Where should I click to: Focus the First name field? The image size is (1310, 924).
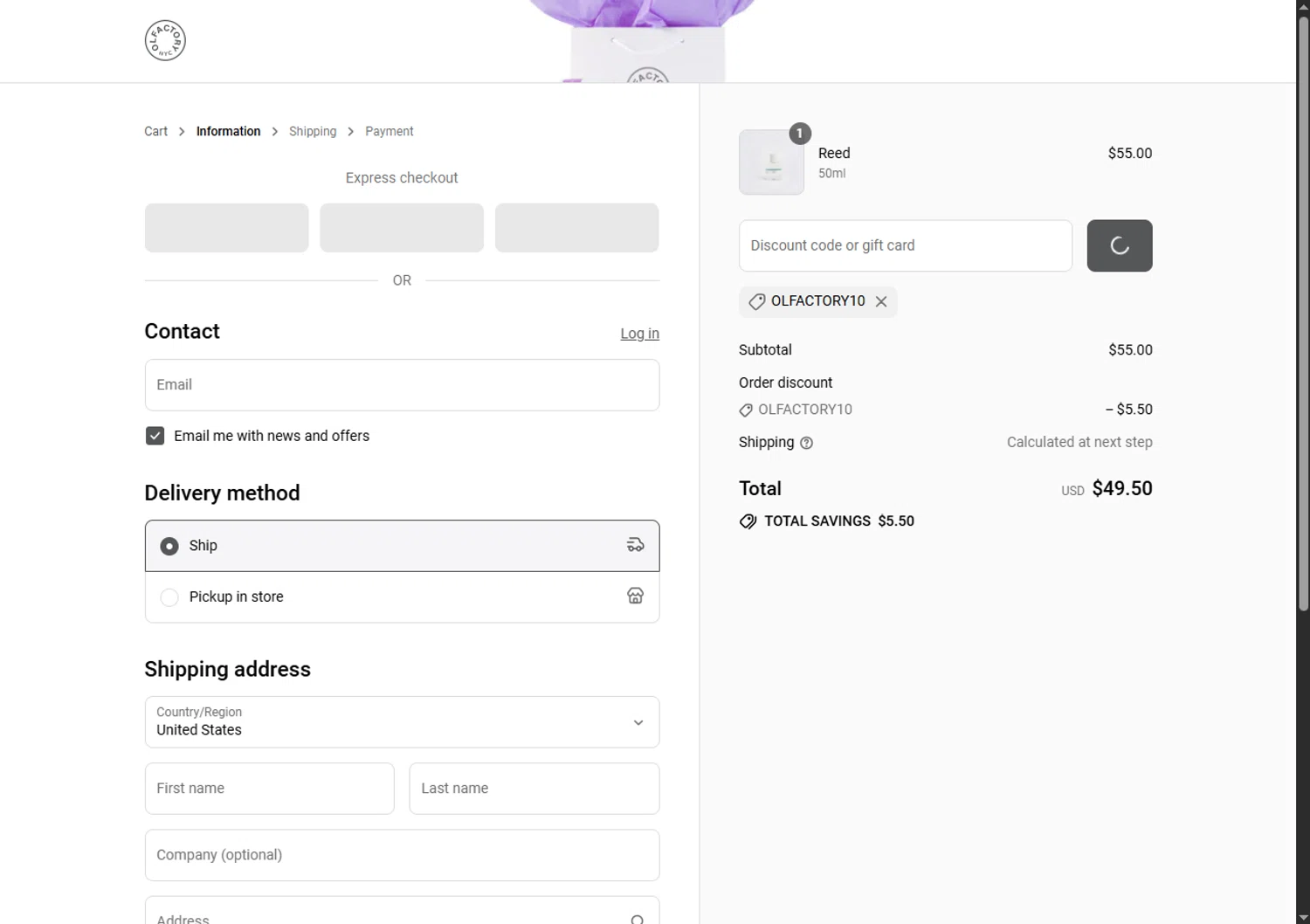pyautogui.click(x=269, y=789)
